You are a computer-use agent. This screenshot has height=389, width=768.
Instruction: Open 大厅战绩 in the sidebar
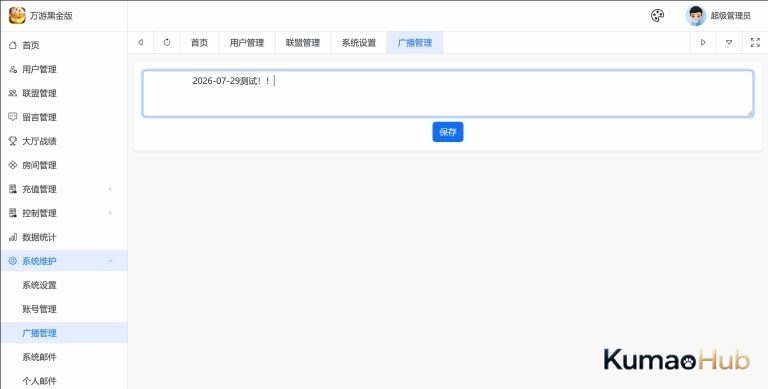pyautogui.click(x=64, y=141)
